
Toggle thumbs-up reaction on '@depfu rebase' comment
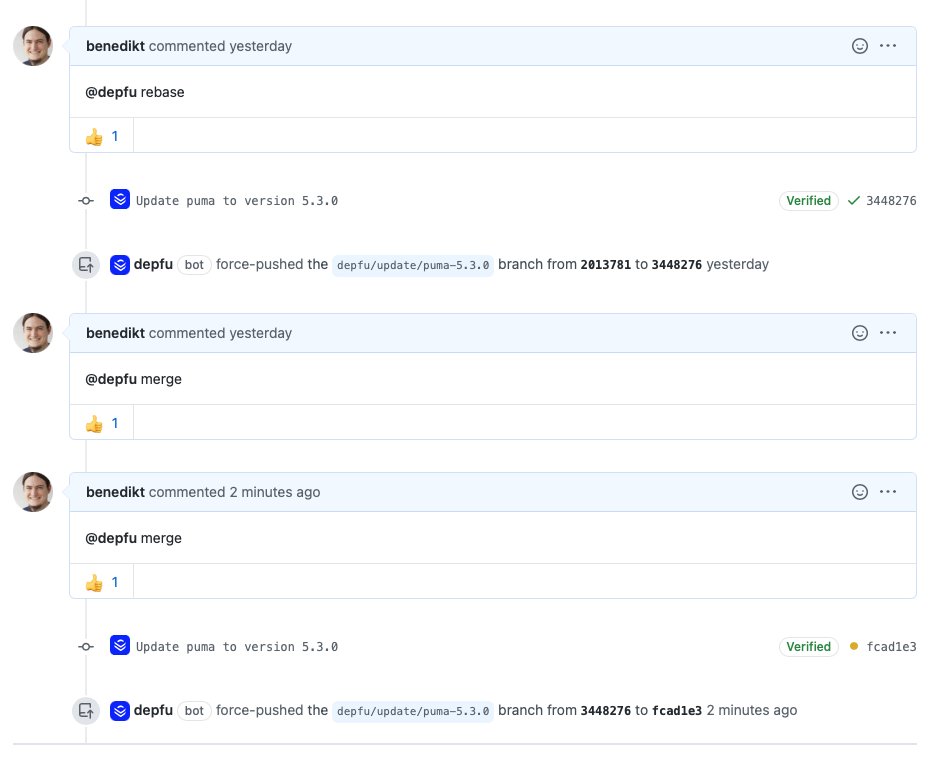pyautogui.click(x=101, y=136)
